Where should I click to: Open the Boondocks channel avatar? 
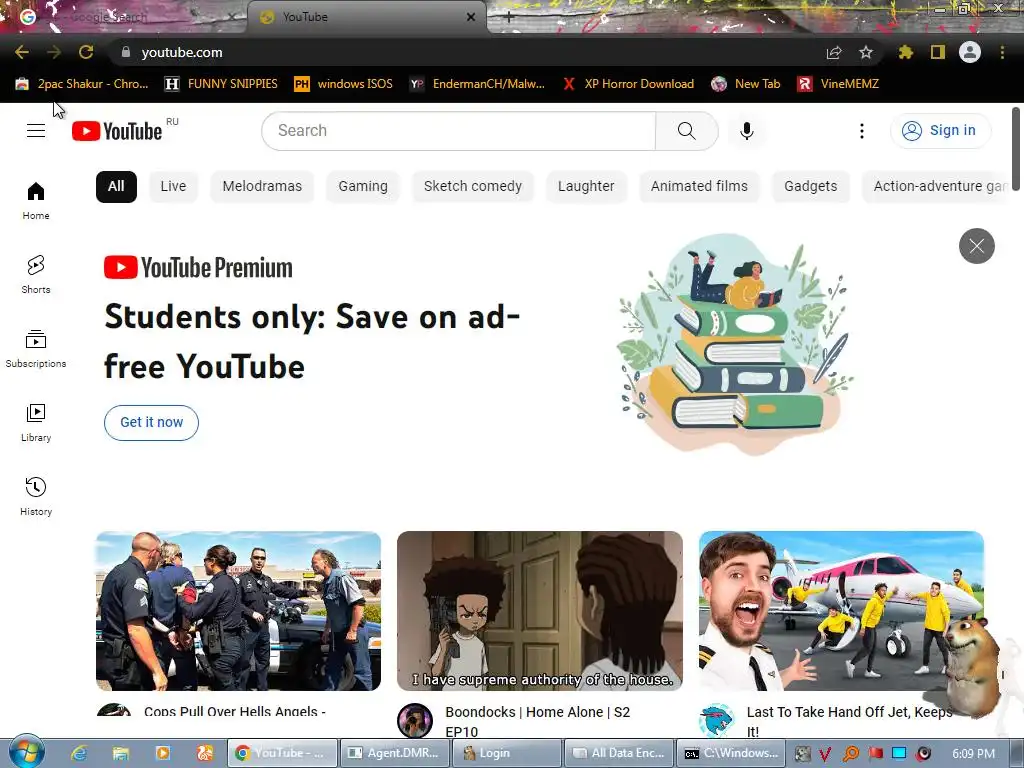415,721
